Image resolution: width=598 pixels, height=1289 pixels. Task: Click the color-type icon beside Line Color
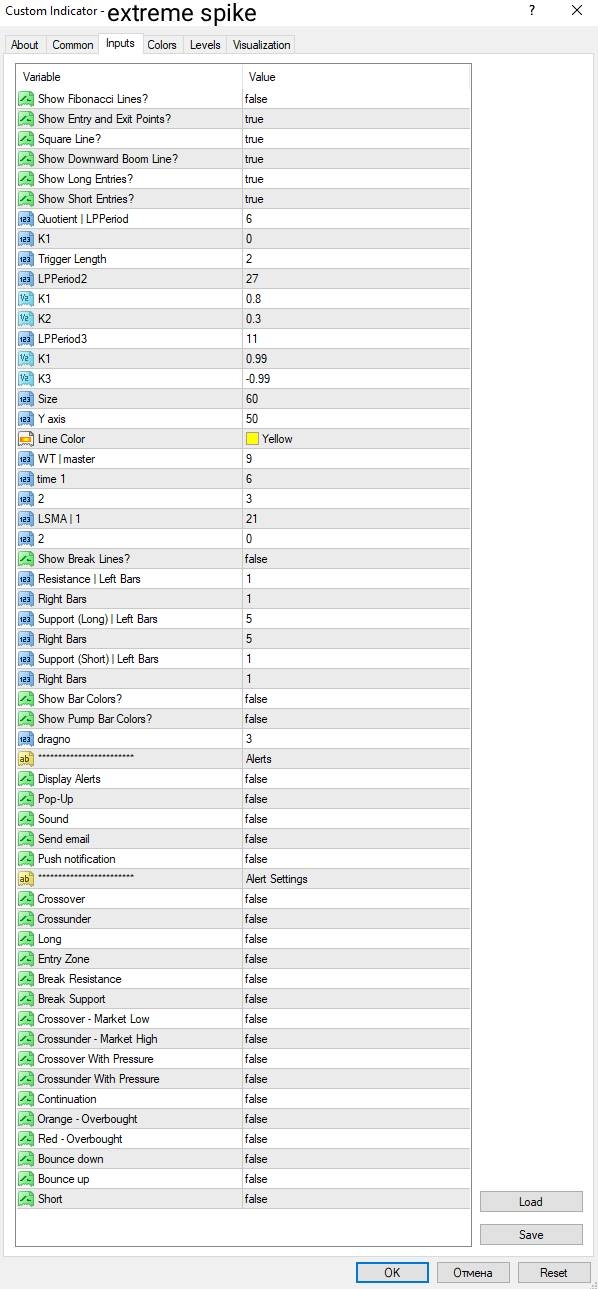pos(26,439)
